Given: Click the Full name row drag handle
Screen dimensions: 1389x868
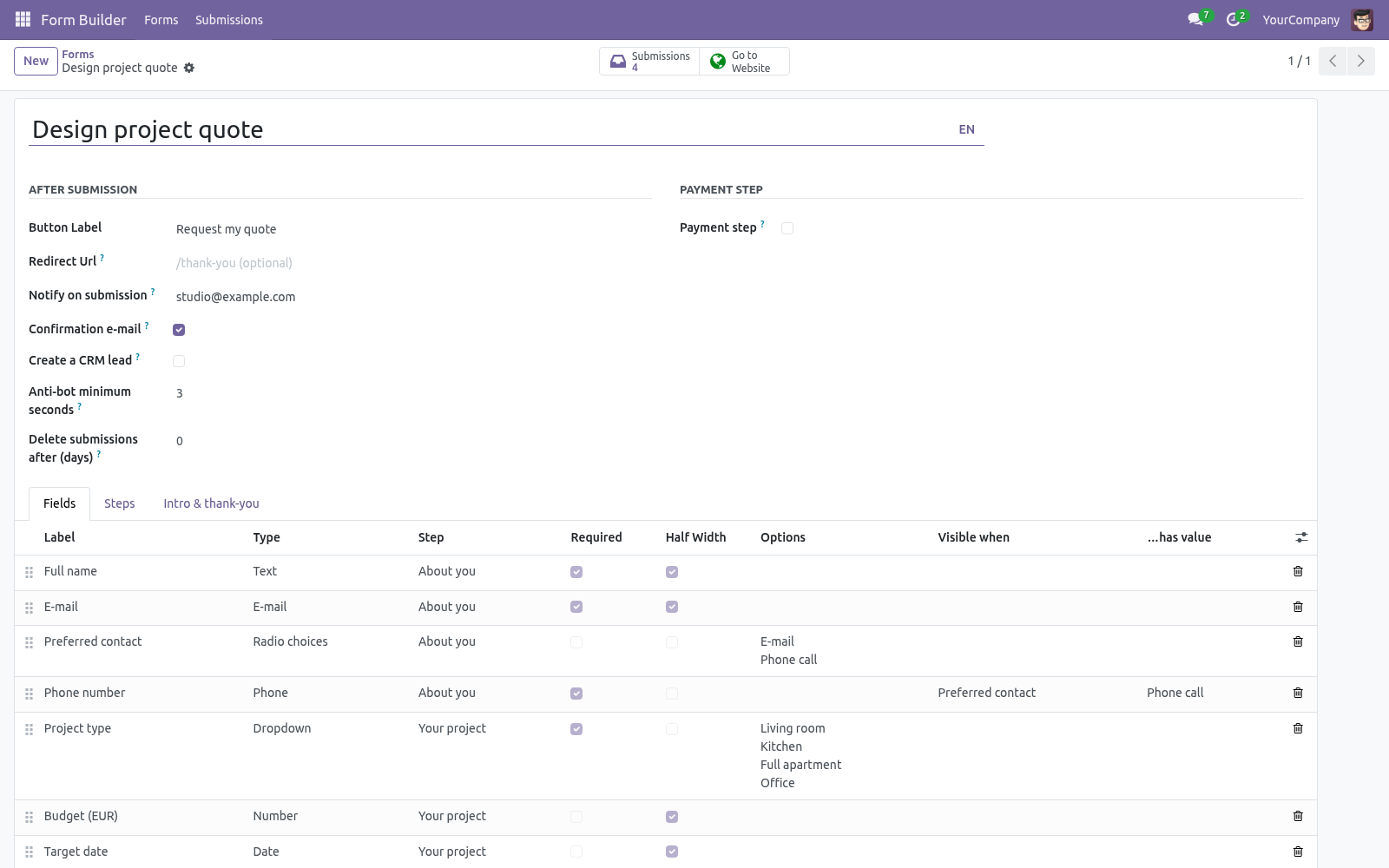Looking at the screenshot, I should [x=29, y=572].
